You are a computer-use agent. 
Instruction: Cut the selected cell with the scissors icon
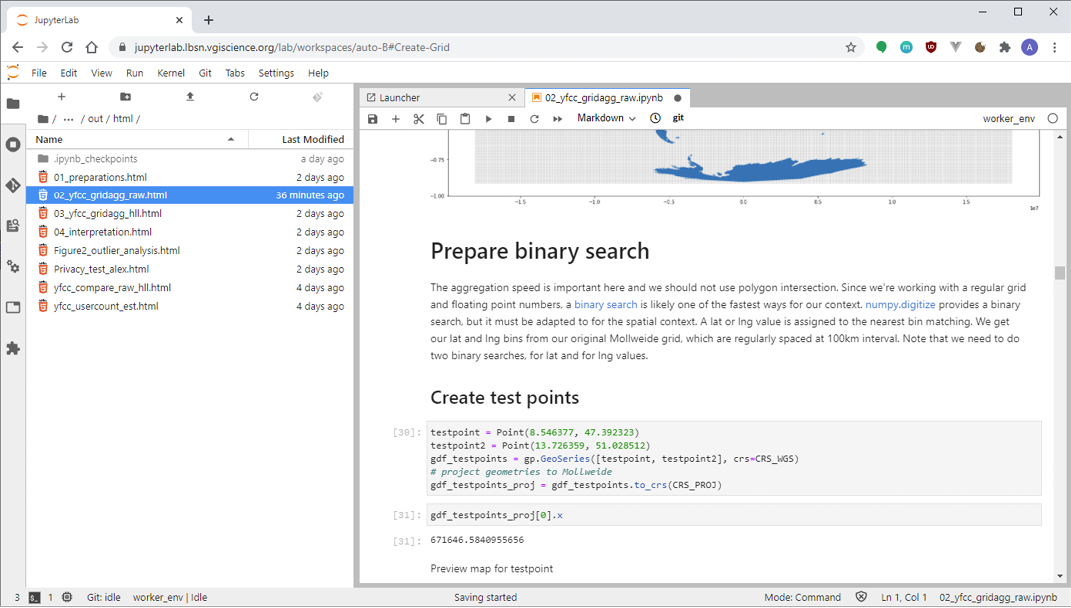pyautogui.click(x=419, y=119)
